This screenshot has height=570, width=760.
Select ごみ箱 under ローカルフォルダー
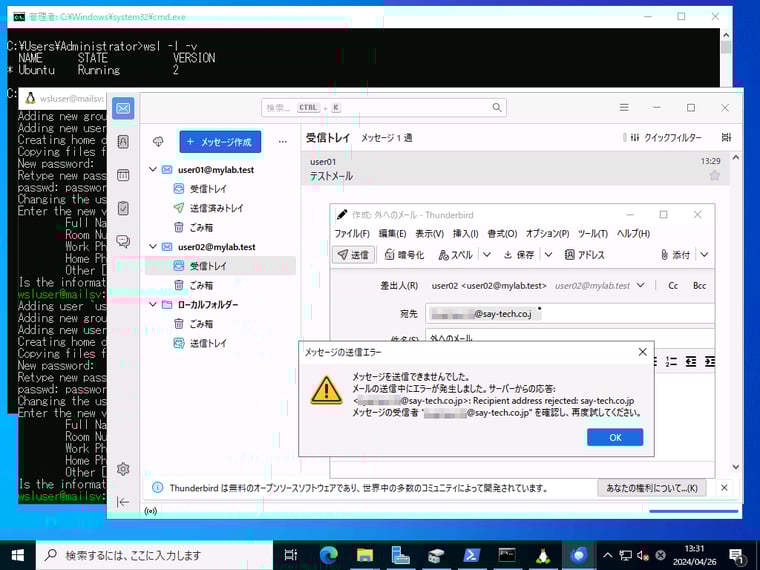pyautogui.click(x=221, y=324)
